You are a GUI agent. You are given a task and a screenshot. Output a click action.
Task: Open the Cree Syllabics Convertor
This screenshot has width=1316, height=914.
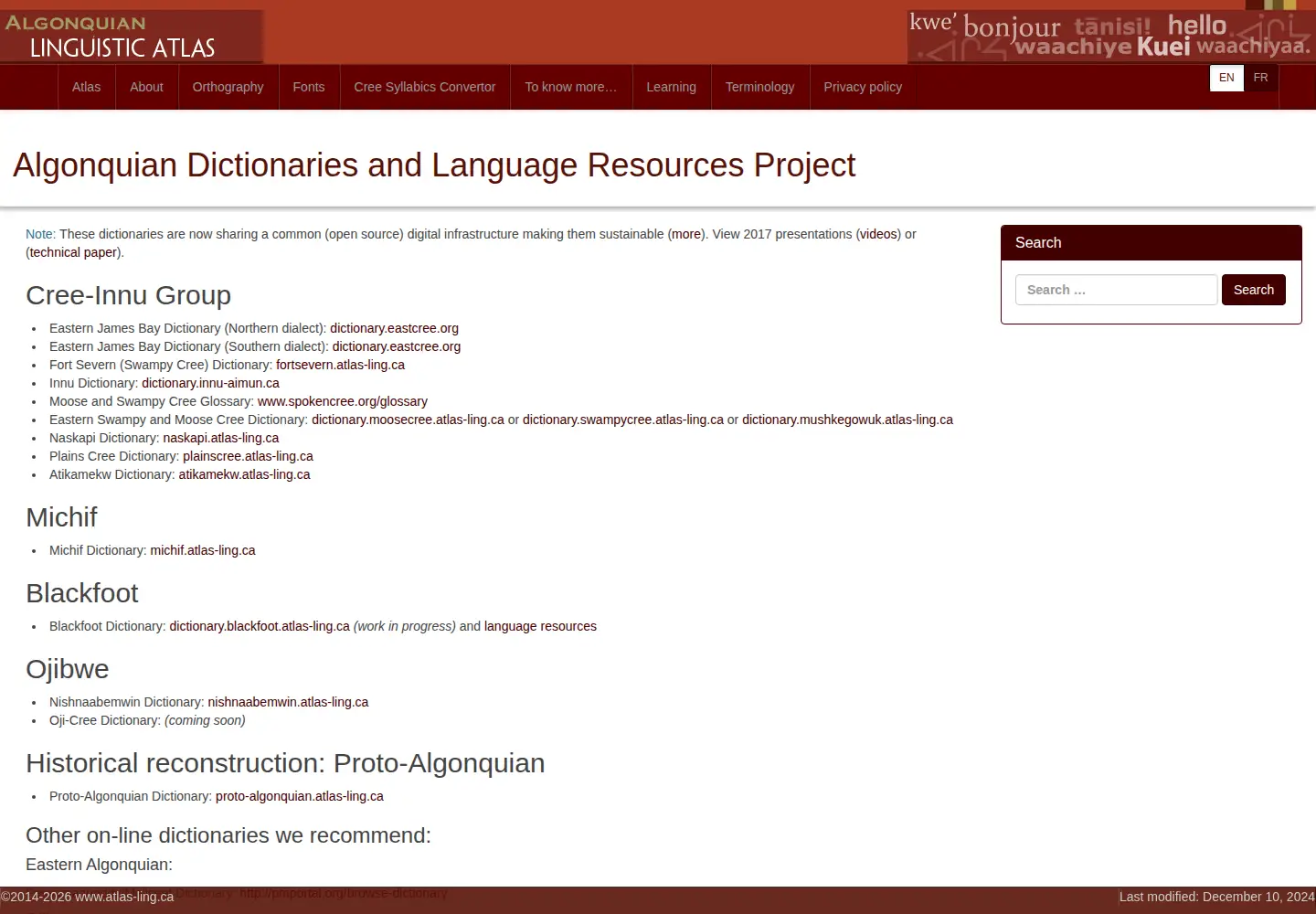[x=425, y=87]
